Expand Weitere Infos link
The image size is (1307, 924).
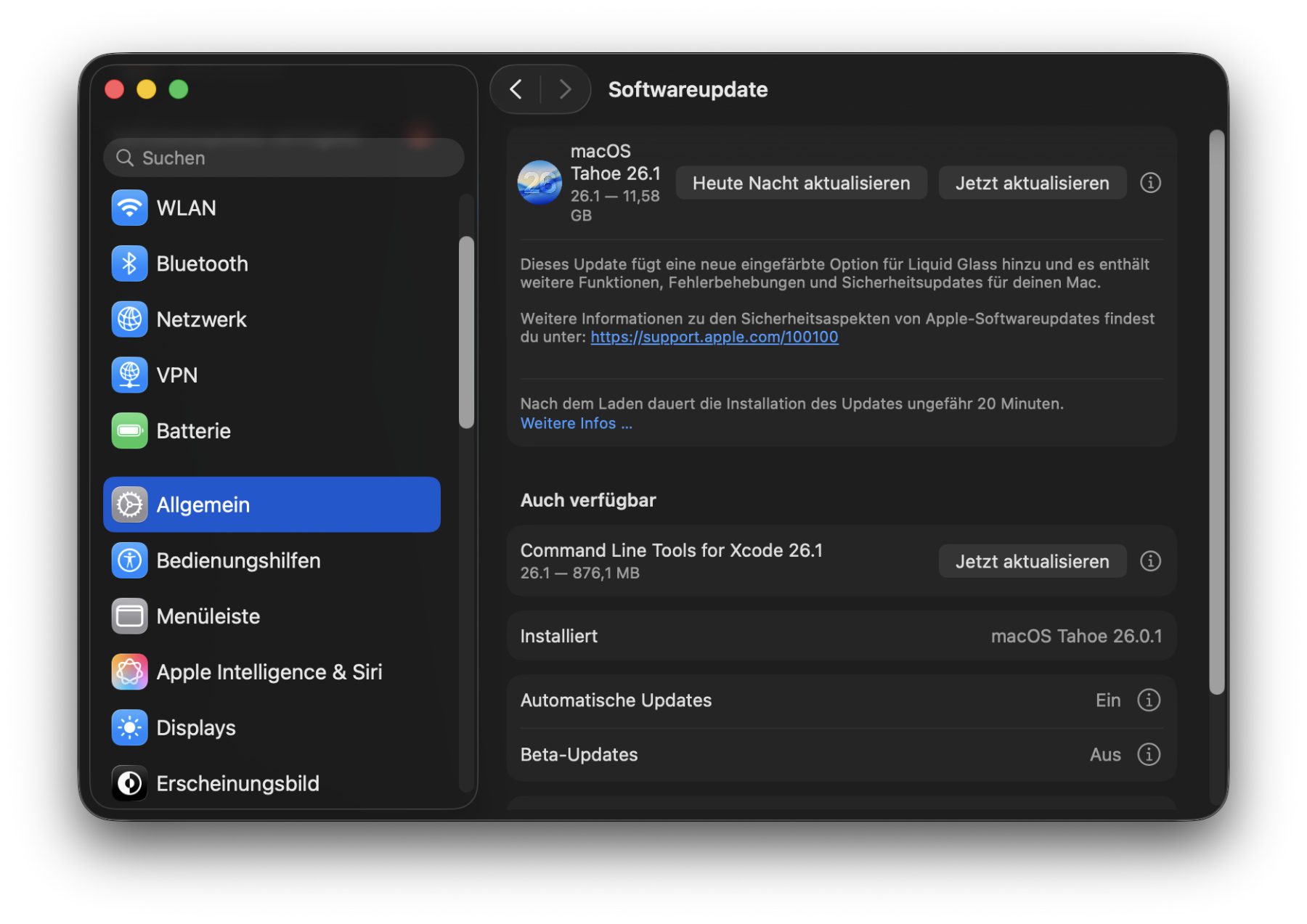click(x=576, y=423)
